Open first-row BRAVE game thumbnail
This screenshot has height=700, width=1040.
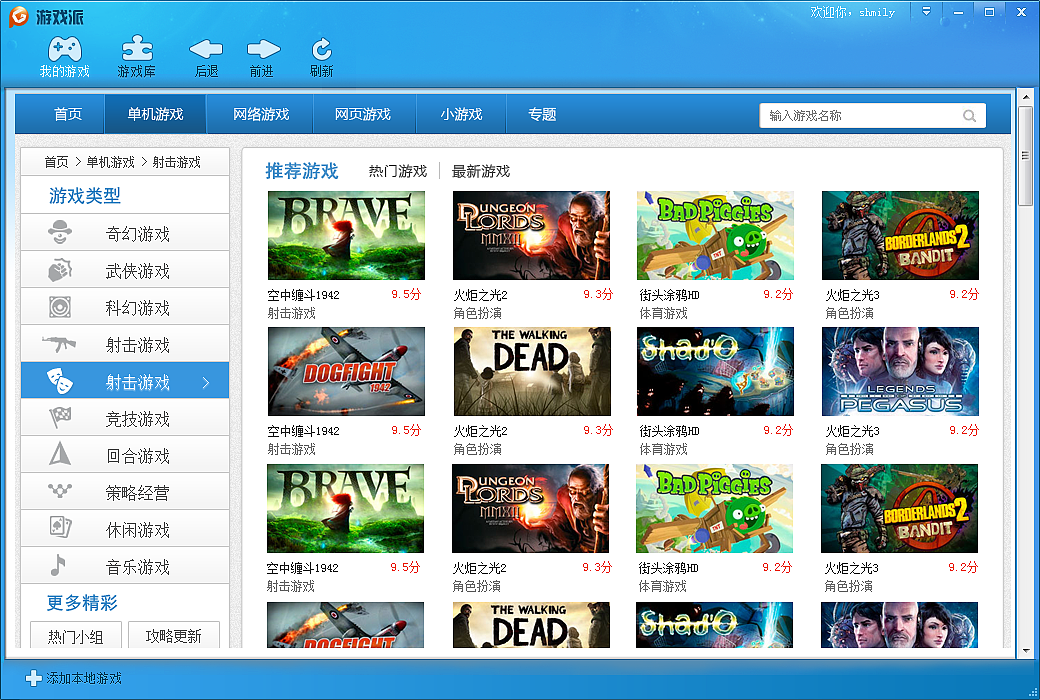346,236
